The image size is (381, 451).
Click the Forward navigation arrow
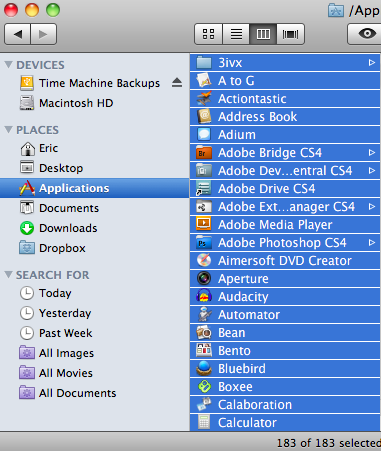[43, 34]
